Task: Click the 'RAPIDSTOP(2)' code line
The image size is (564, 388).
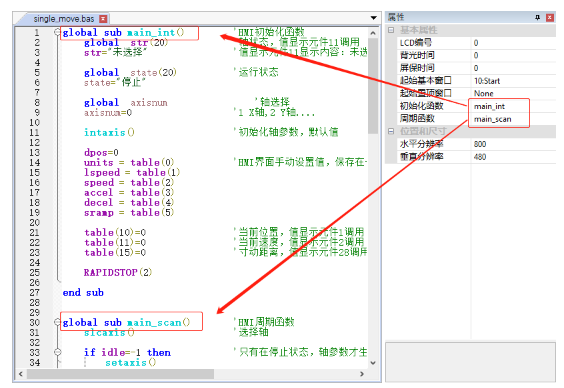Action: 118,273
